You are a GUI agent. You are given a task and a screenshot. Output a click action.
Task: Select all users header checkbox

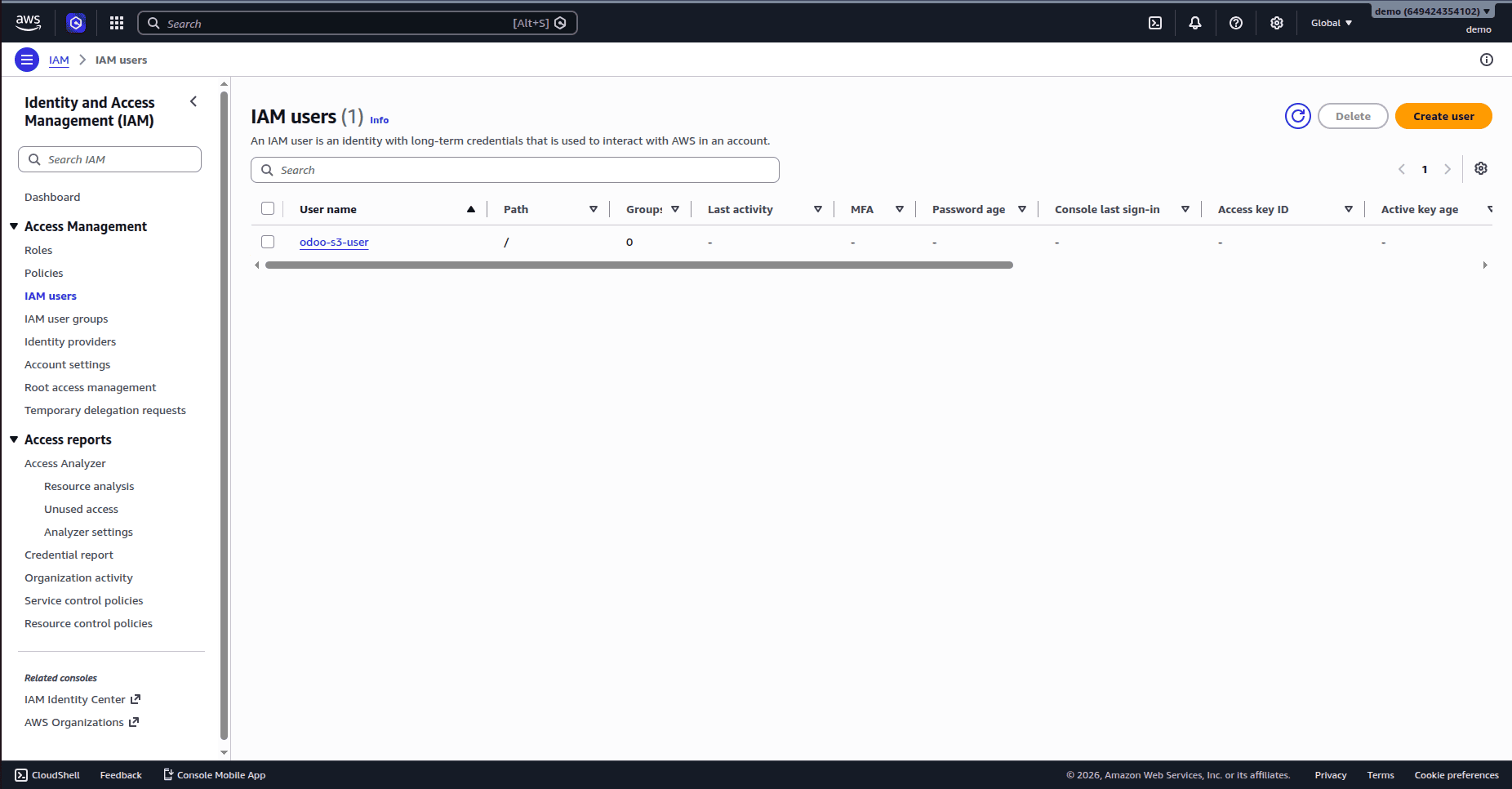pos(268,208)
